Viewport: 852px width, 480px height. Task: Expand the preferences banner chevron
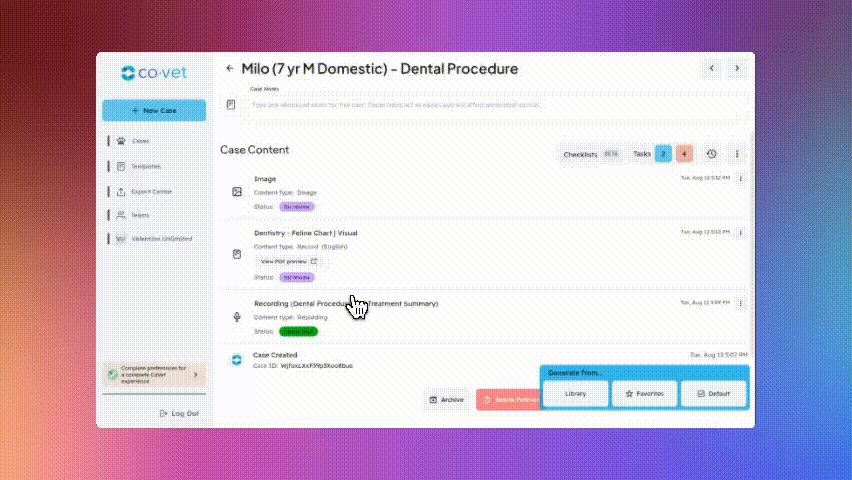tap(196, 375)
